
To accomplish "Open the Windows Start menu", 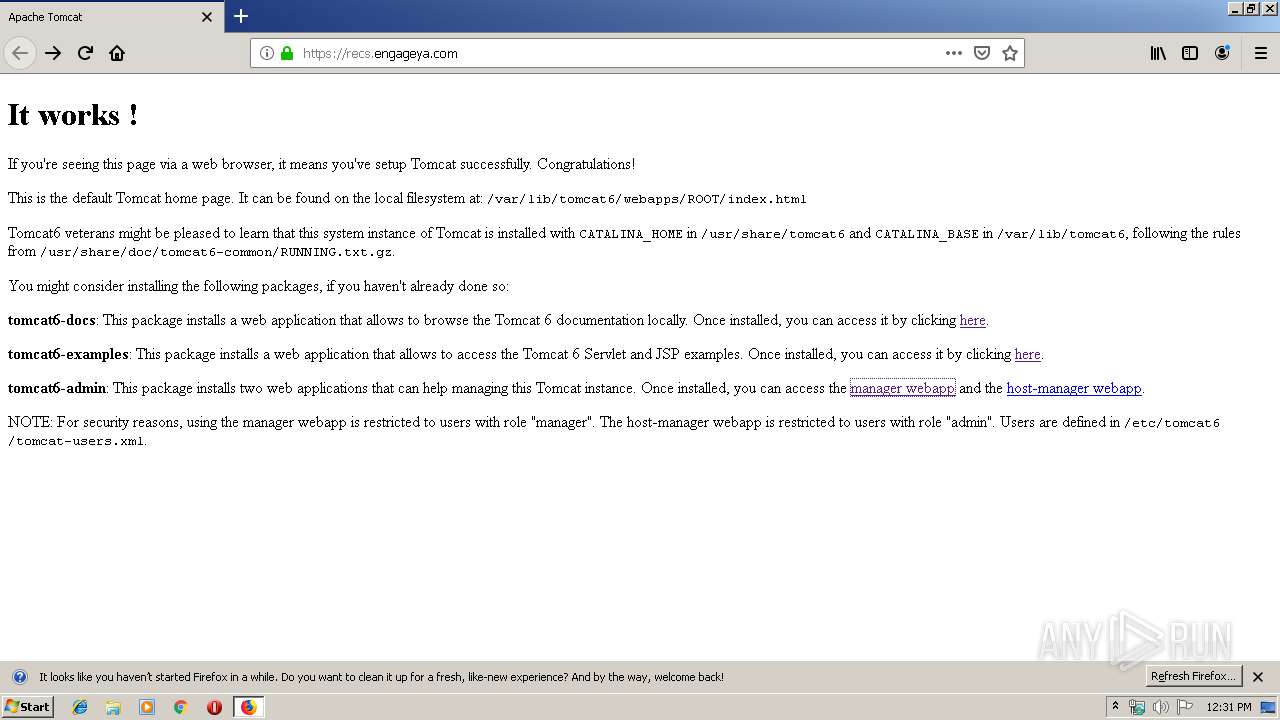I will [27, 707].
